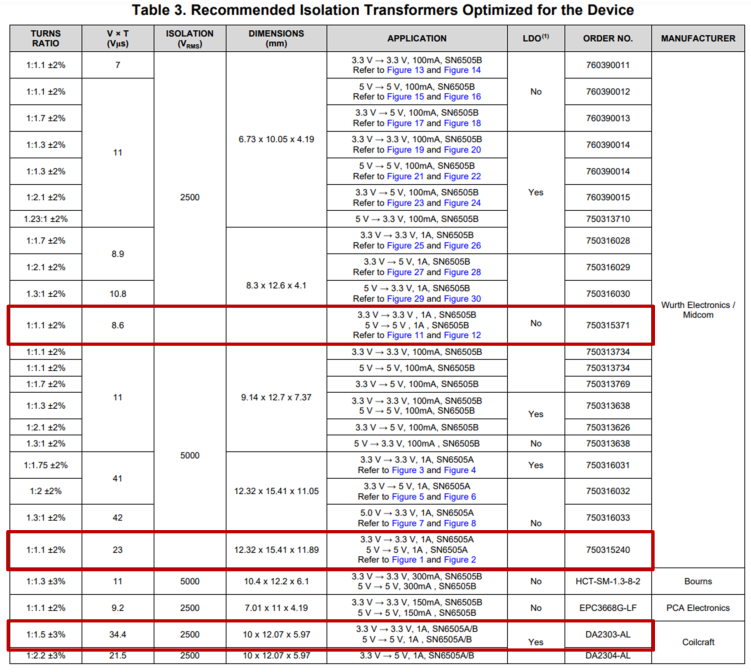
Task: Select order number DA2304-AL
Action: [608, 656]
